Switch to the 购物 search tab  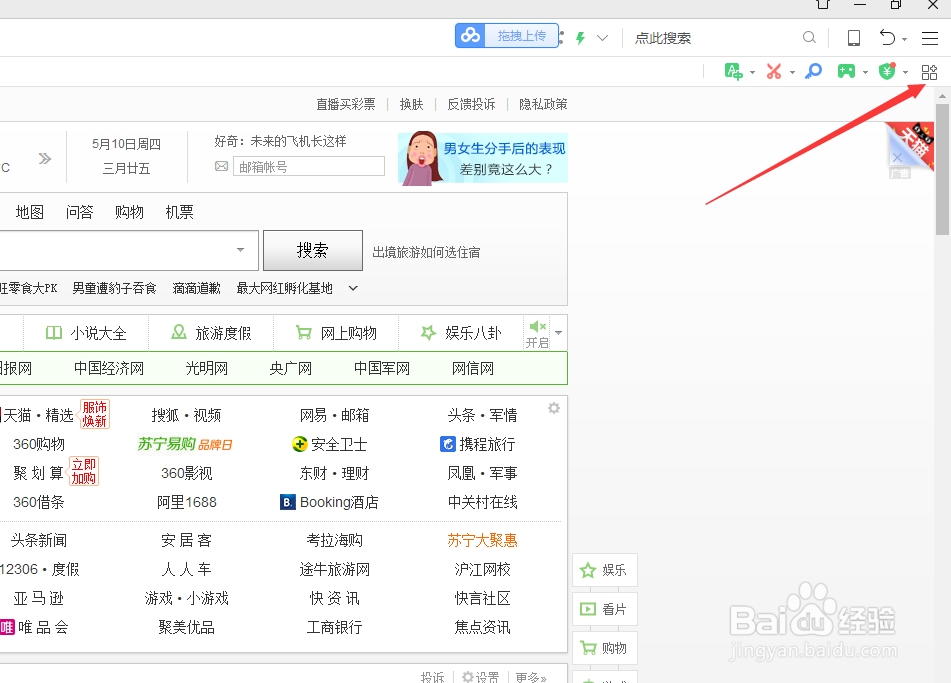(x=129, y=212)
